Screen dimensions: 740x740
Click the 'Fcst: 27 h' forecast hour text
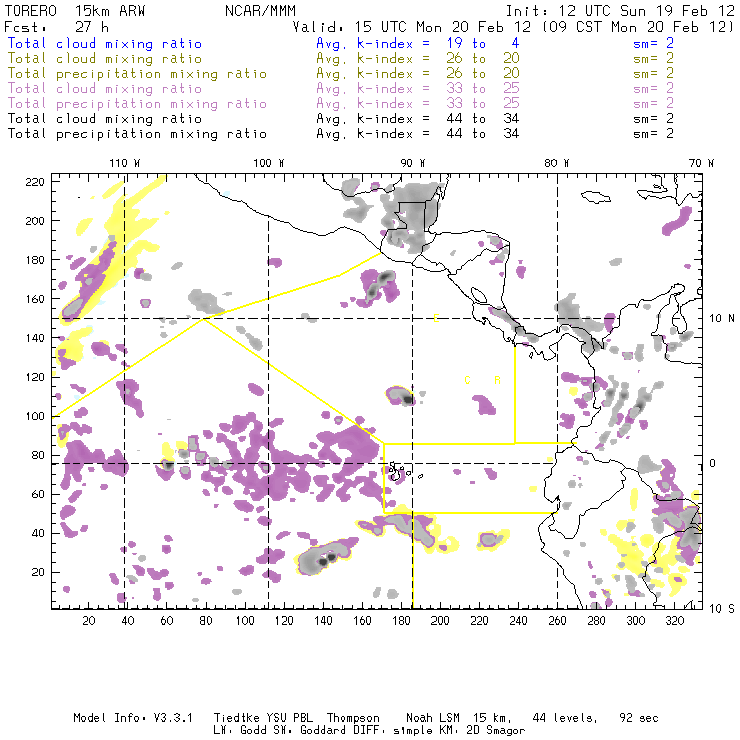pyautogui.click(x=56, y=27)
